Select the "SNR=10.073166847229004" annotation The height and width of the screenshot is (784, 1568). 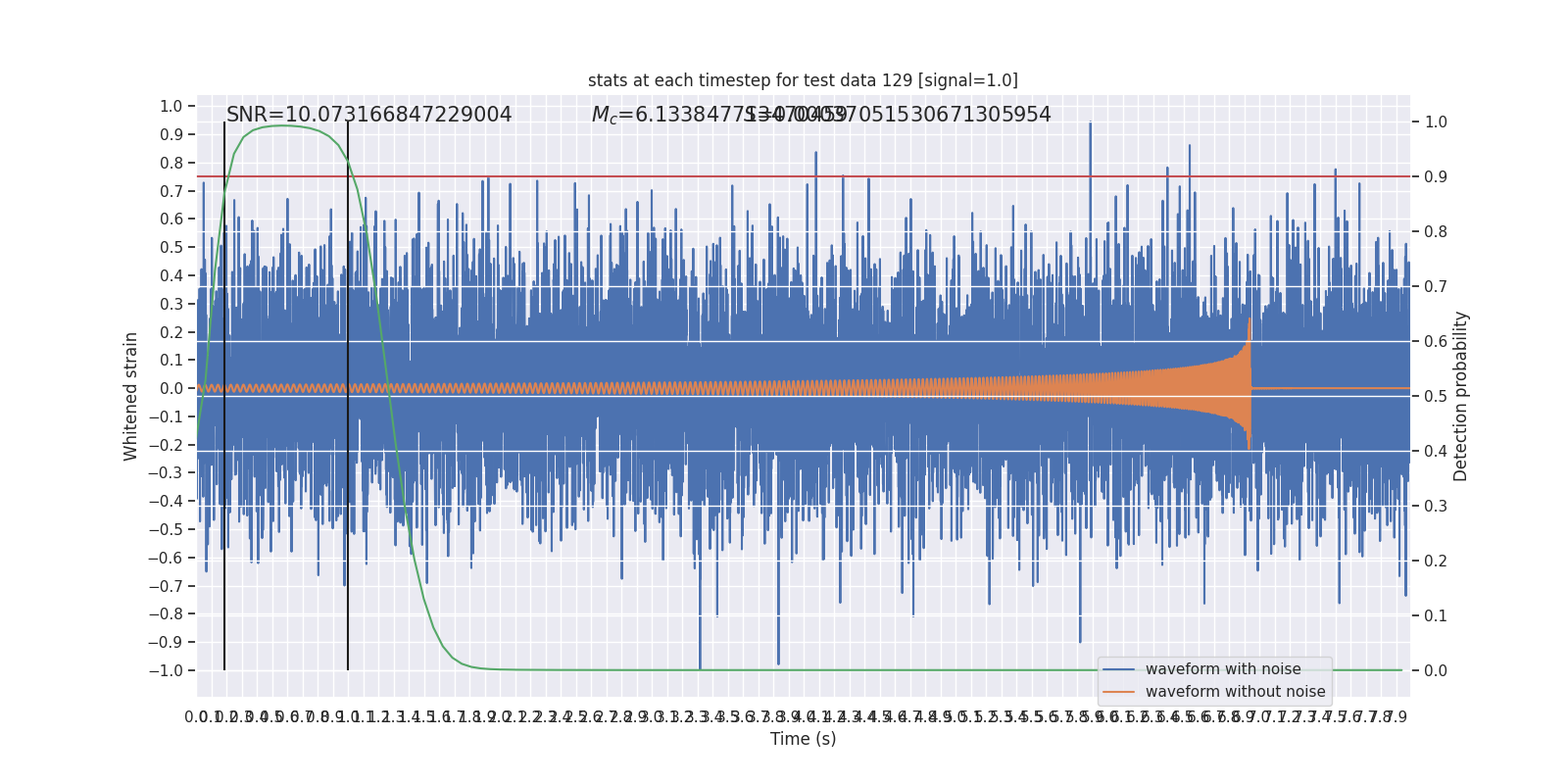click(x=369, y=115)
